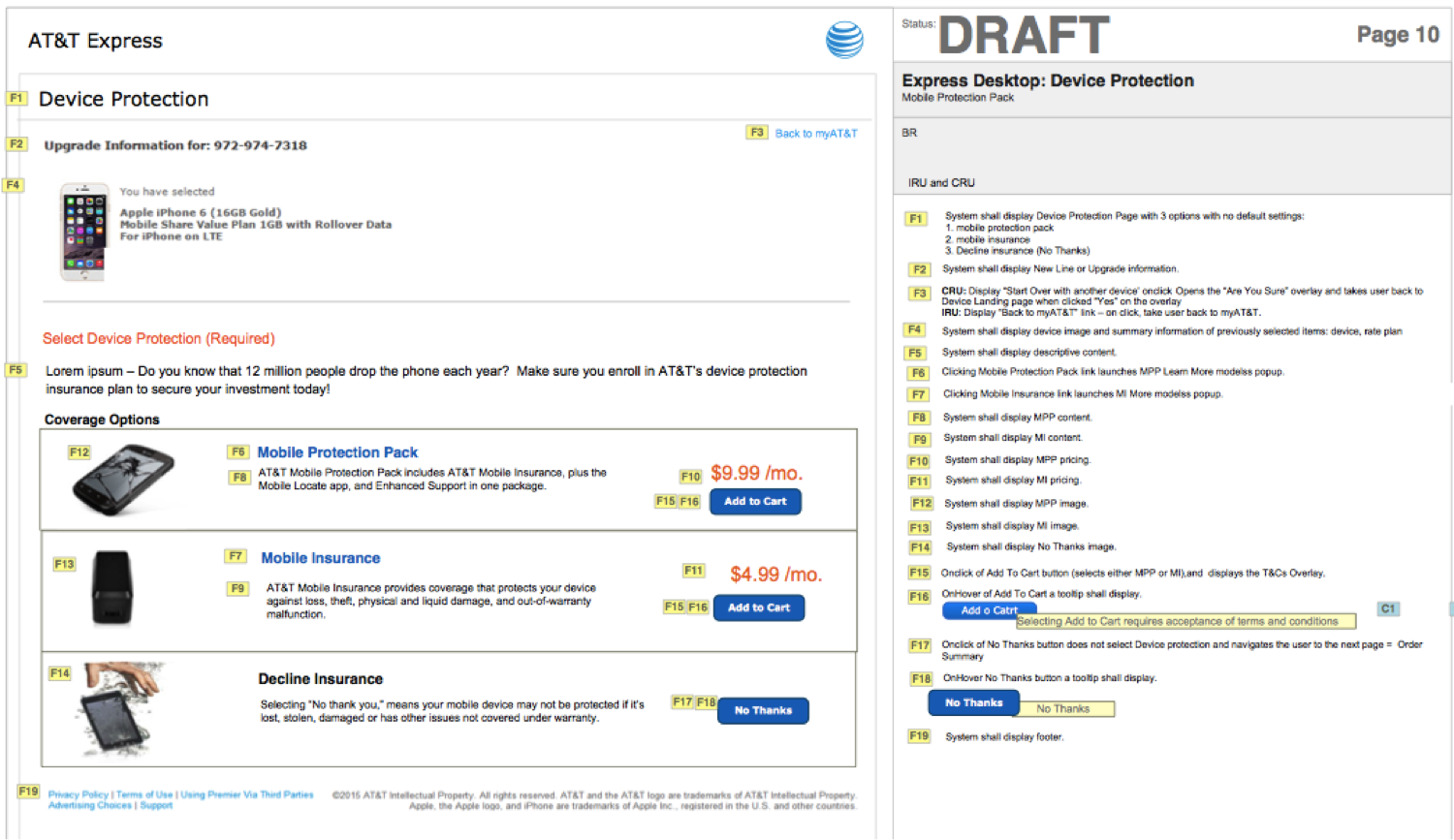Add the $9.99 Mobile Protection Pack to cart
This screenshot has height=840, width=1454.
tap(755, 502)
